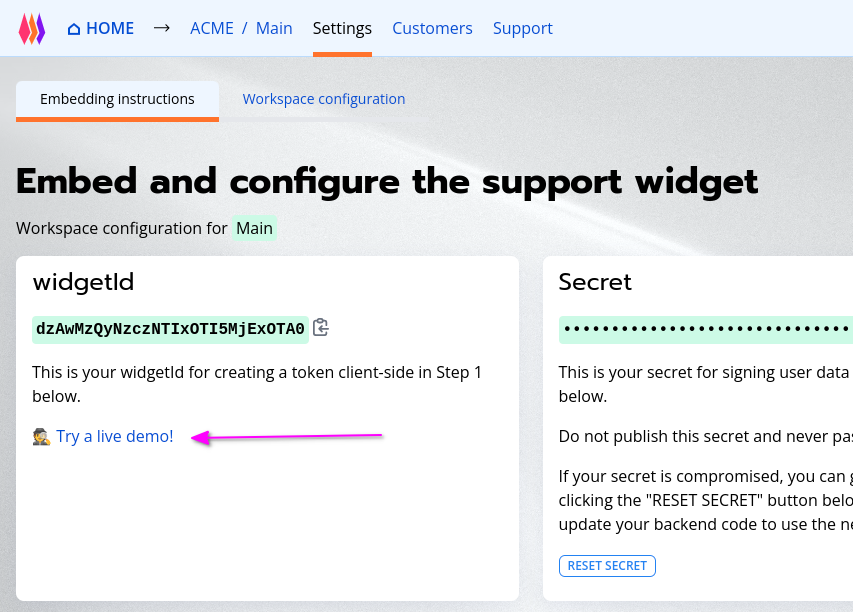Click the widgetId card heading
The height and width of the screenshot is (612, 853).
[x=83, y=282]
